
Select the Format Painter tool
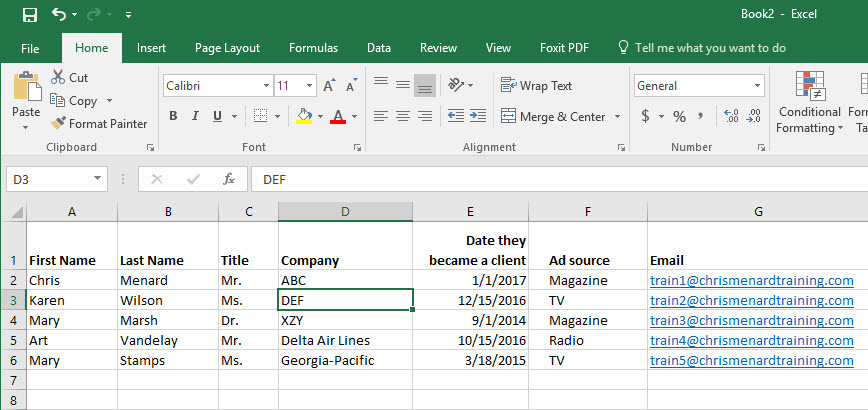click(100, 124)
